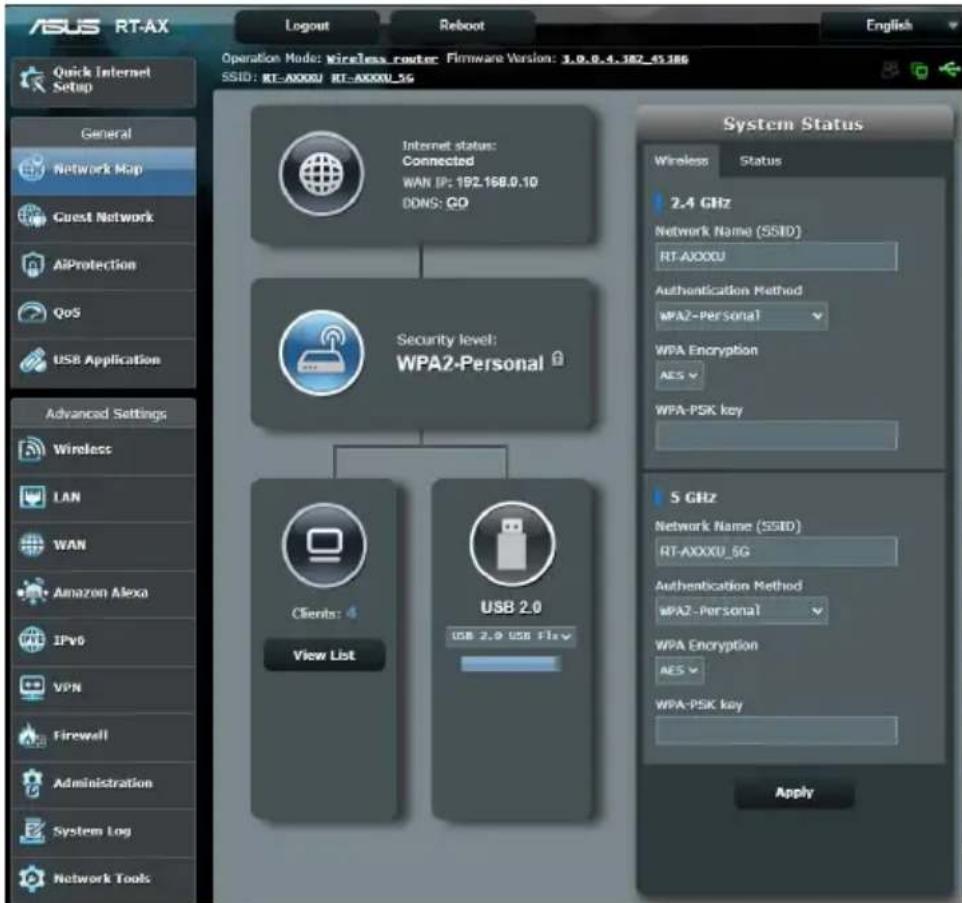Click the AiProtection shield icon

[x=32, y=264]
